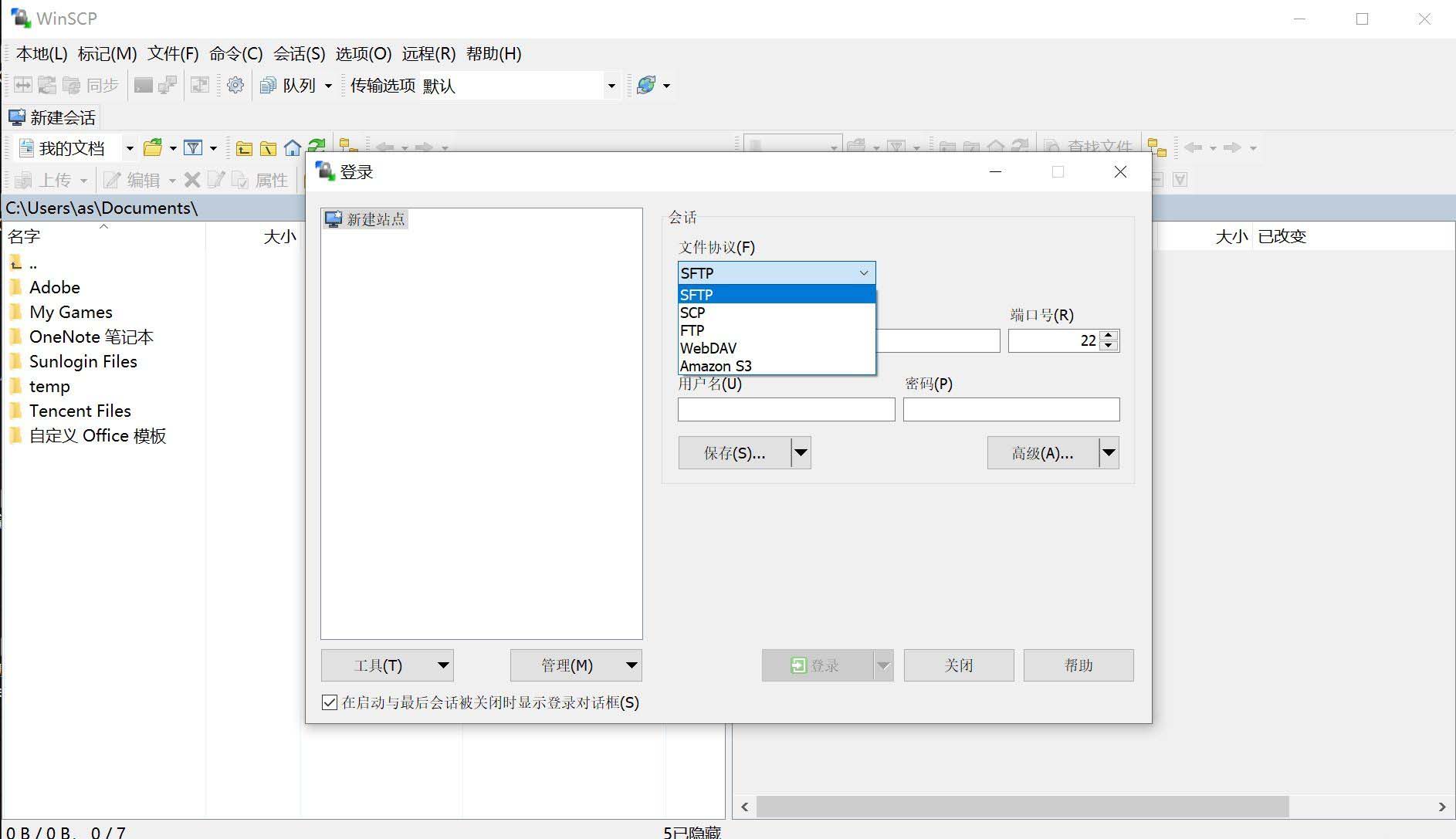Click the home directory icon
The height and width of the screenshot is (839, 1456).
pyautogui.click(x=293, y=147)
